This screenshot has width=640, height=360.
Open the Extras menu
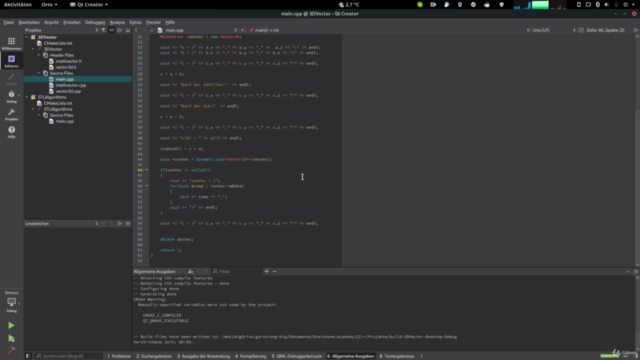[136, 22]
